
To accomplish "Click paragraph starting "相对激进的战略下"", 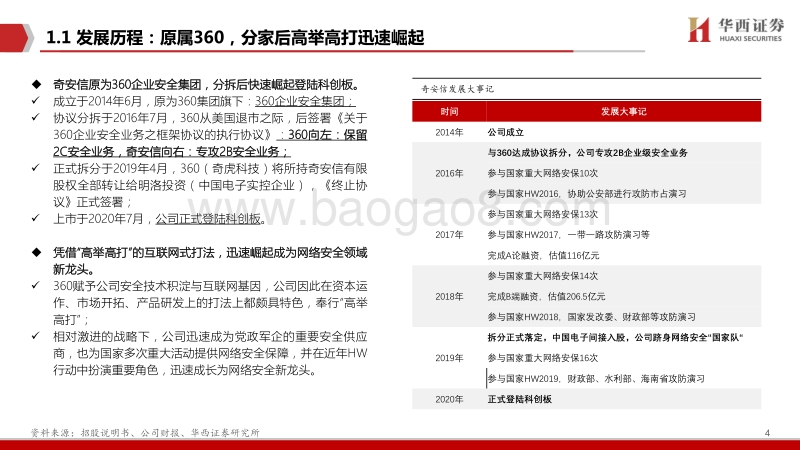I will (x=210, y=354).
